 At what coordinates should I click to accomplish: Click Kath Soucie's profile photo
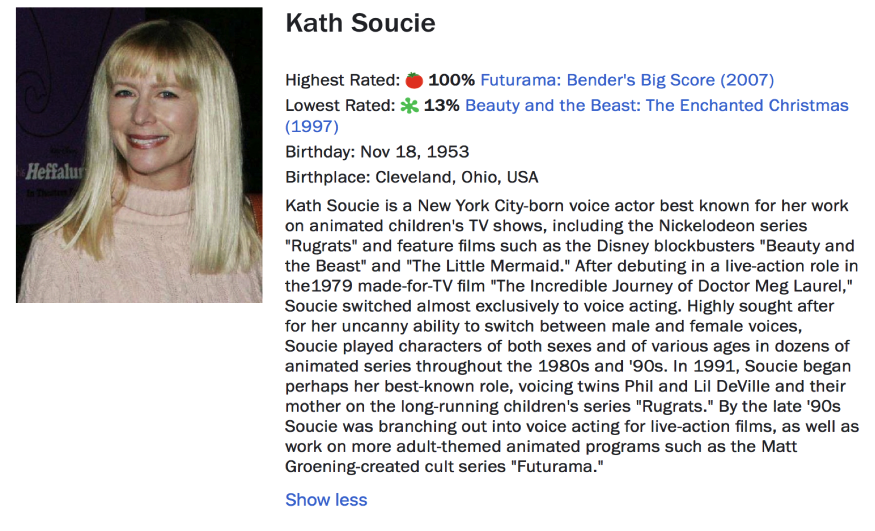point(139,155)
